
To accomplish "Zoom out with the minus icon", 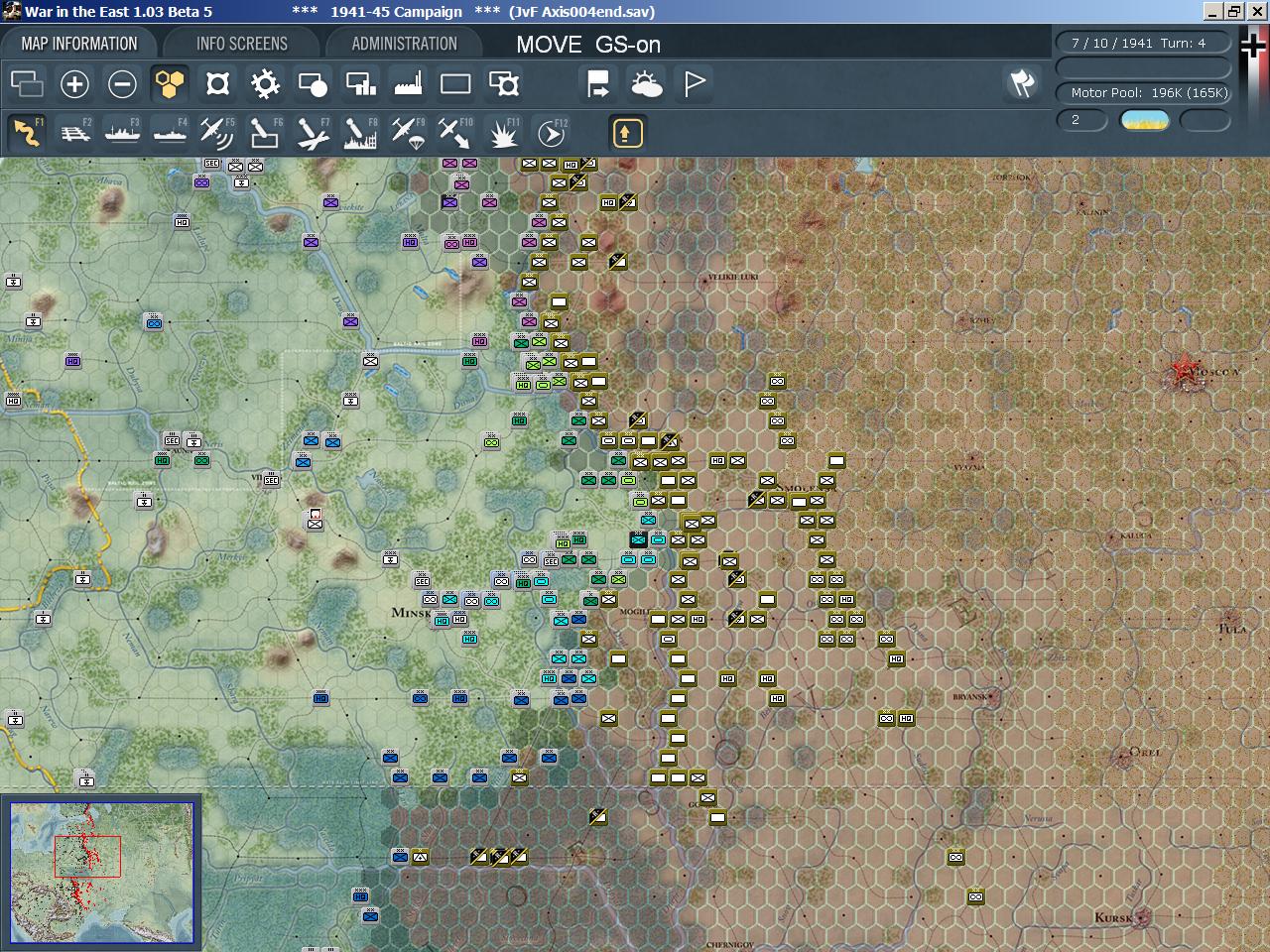I will 122,84.
